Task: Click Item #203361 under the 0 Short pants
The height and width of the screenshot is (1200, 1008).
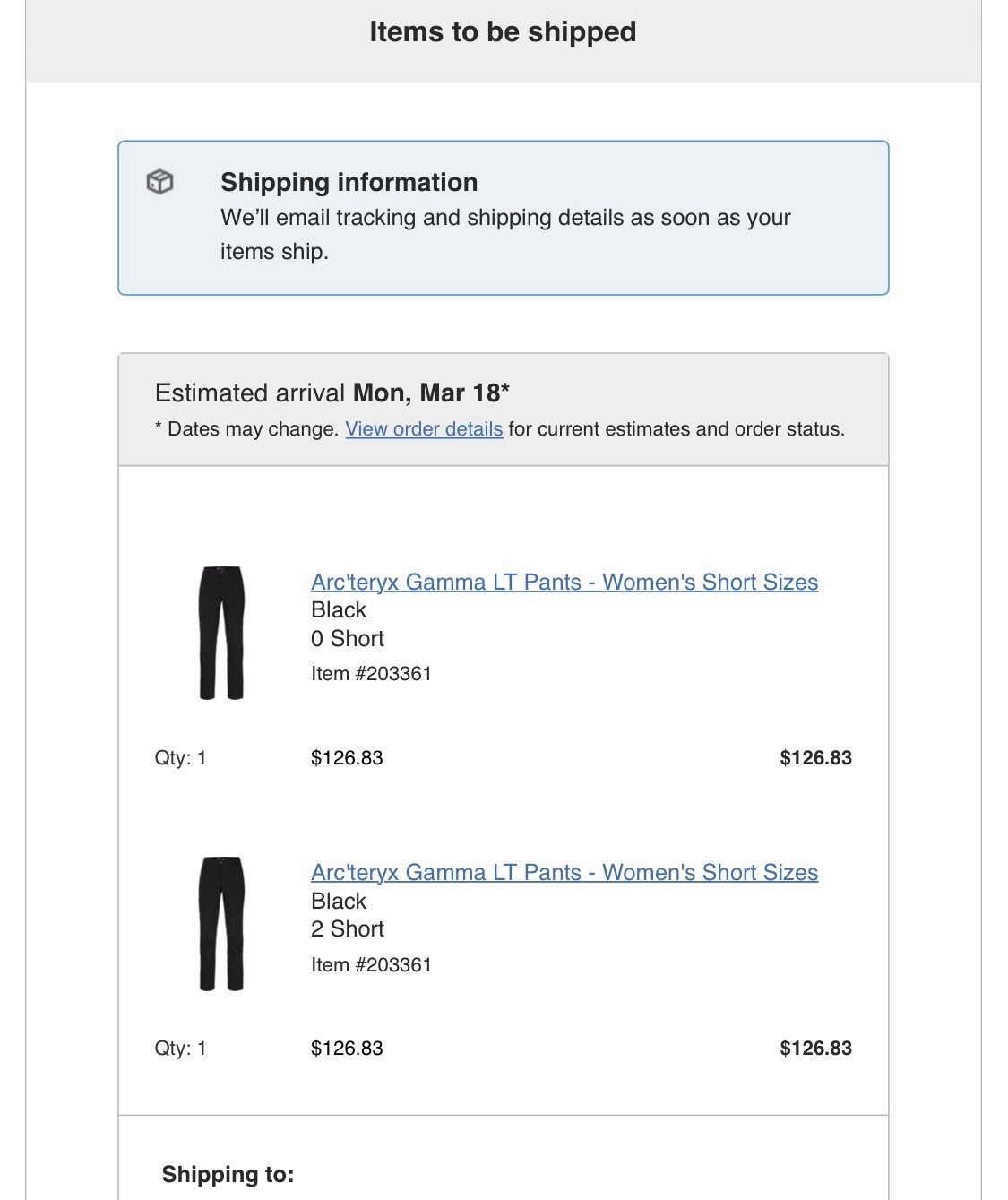Action: click(x=371, y=674)
